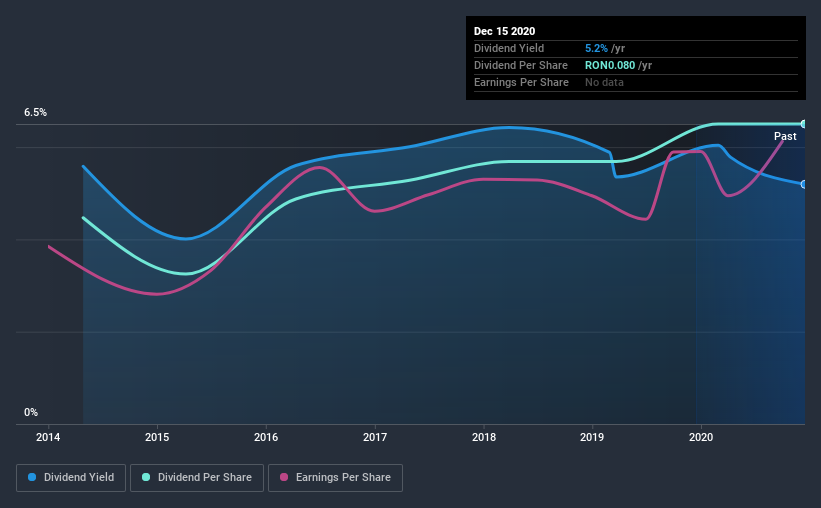Image resolution: width=821 pixels, height=508 pixels.
Task: Select the 2014 x-axis label
Action: click(48, 437)
